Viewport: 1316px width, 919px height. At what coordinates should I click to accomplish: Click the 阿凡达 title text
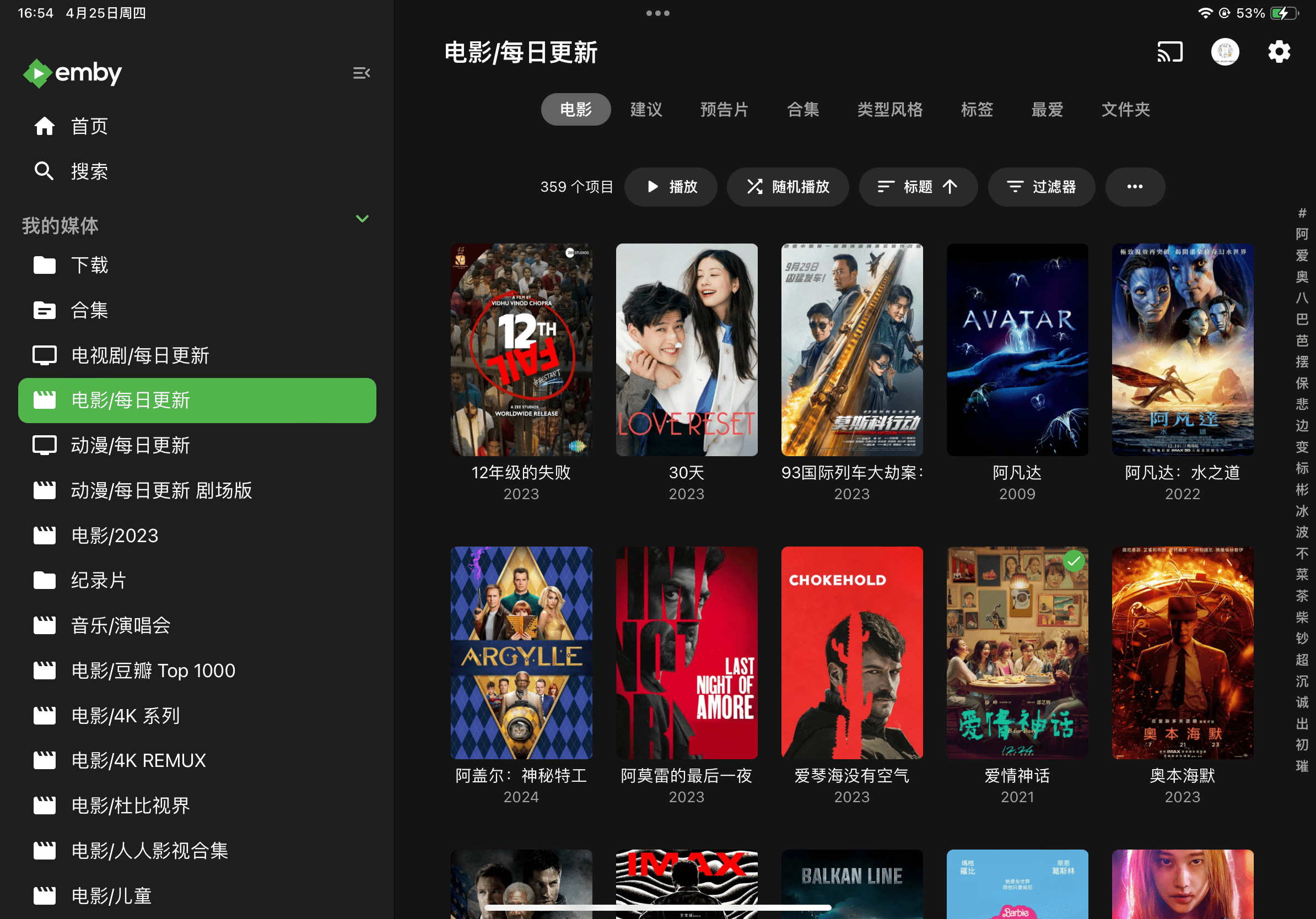[x=1017, y=473]
